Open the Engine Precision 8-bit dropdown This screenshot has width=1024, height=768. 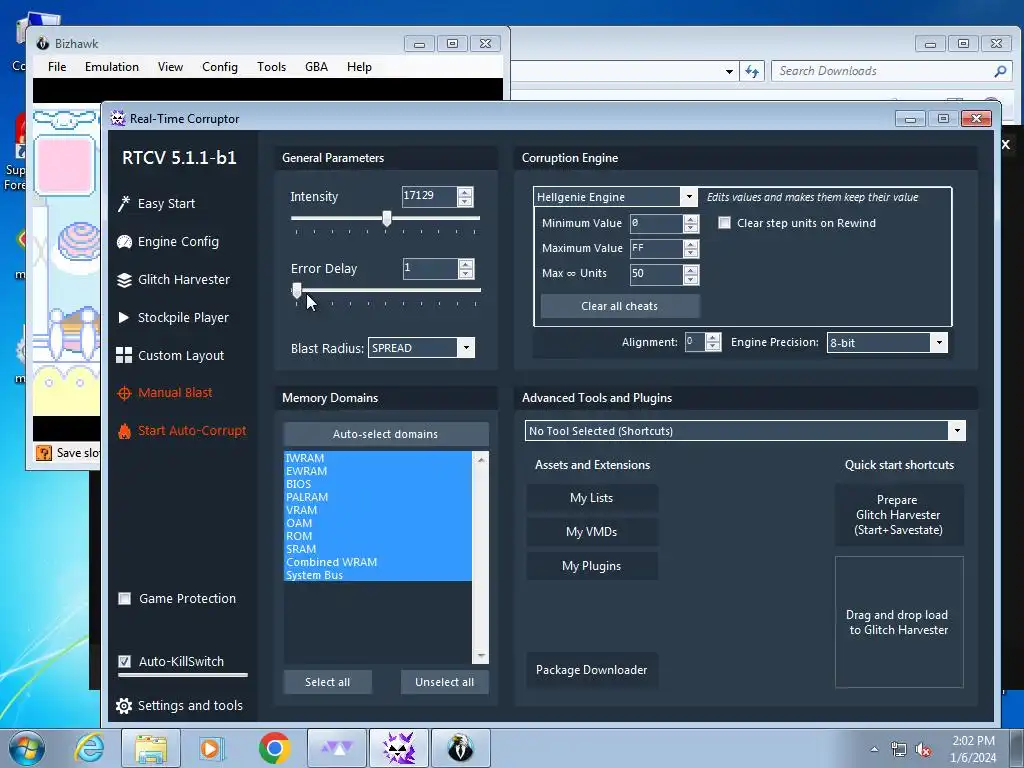tap(938, 343)
